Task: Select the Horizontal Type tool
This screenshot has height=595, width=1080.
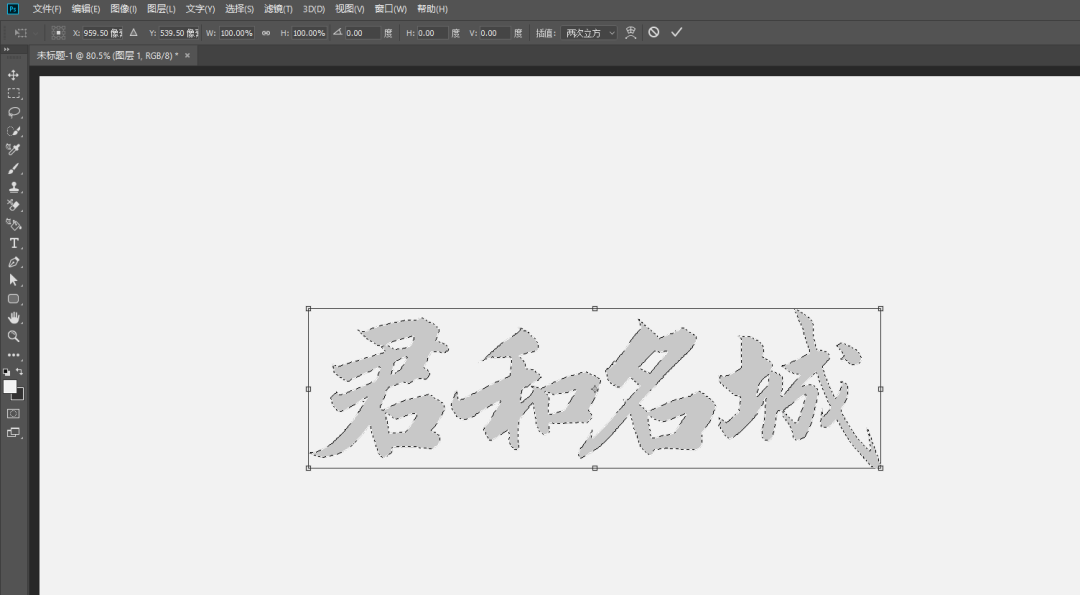Action: (x=13, y=243)
